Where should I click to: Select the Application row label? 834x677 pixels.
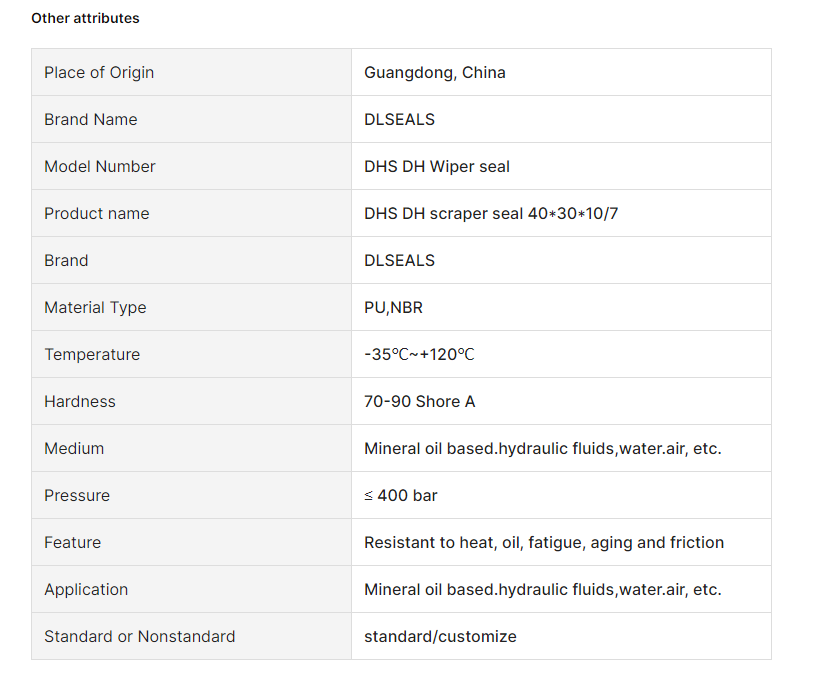pyautogui.click(x=86, y=589)
